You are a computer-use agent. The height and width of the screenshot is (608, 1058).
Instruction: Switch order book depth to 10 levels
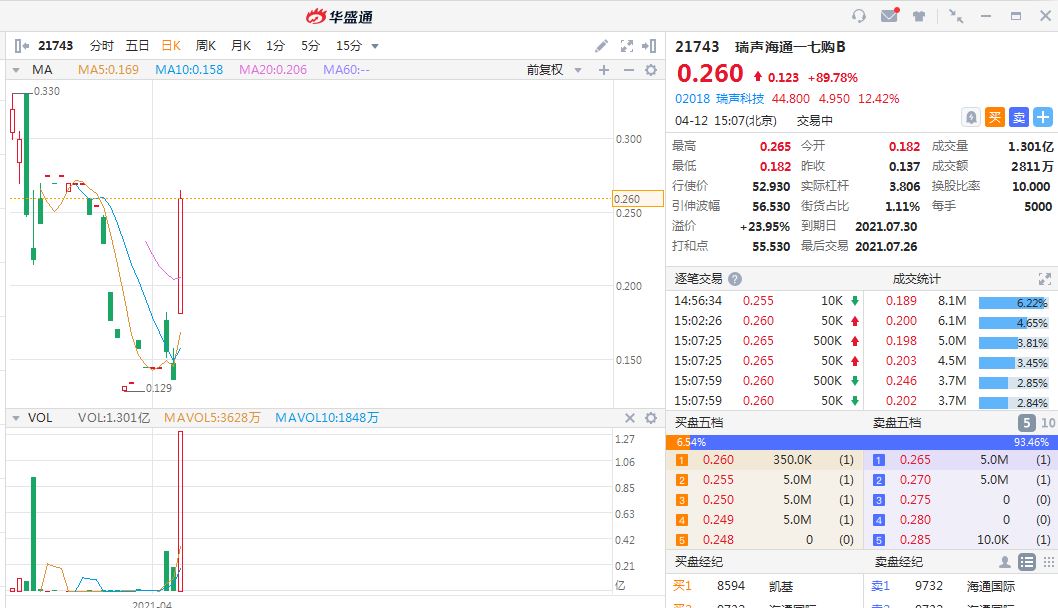click(1047, 423)
